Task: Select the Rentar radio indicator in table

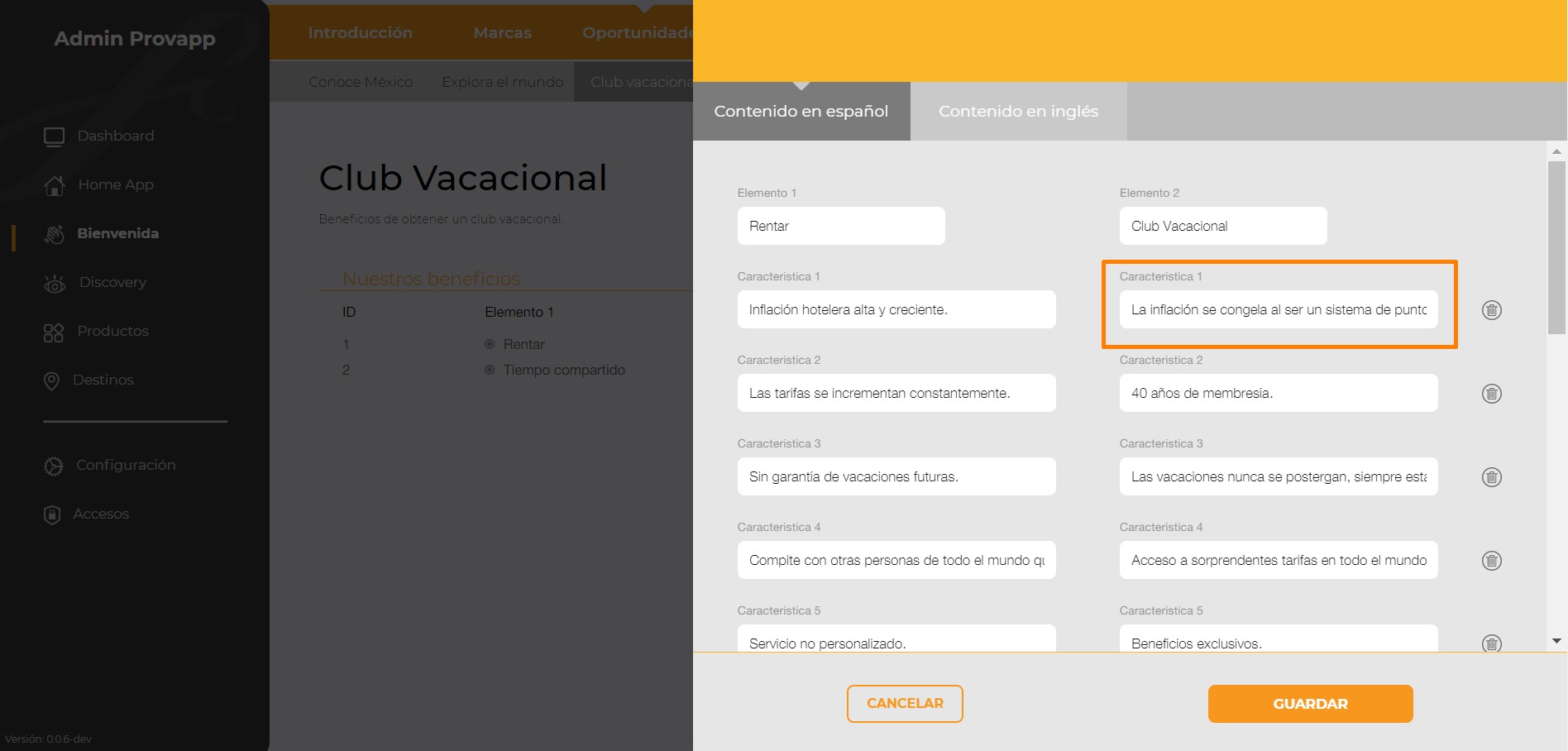Action: tap(490, 344)
